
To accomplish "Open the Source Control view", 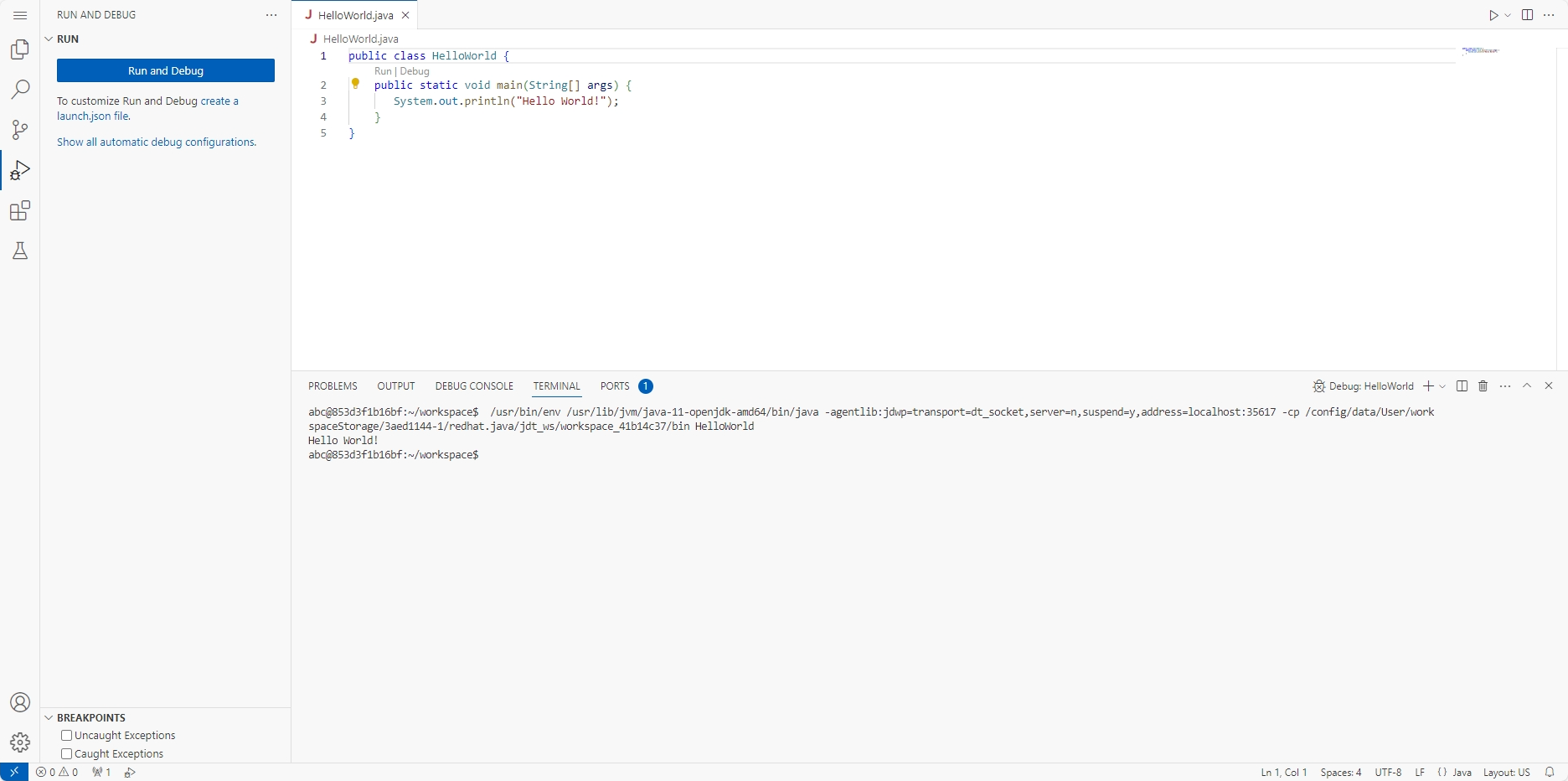I will coord(20,130).
